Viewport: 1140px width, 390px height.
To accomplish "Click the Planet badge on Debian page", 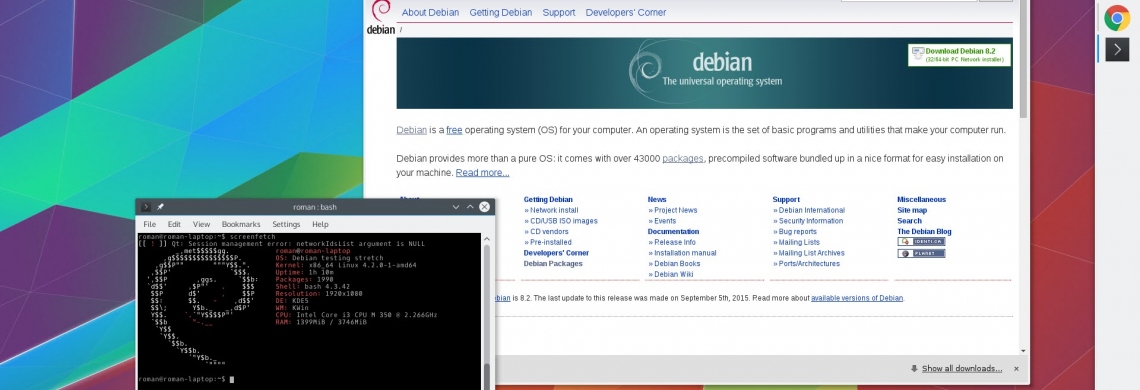I will 921,253.
